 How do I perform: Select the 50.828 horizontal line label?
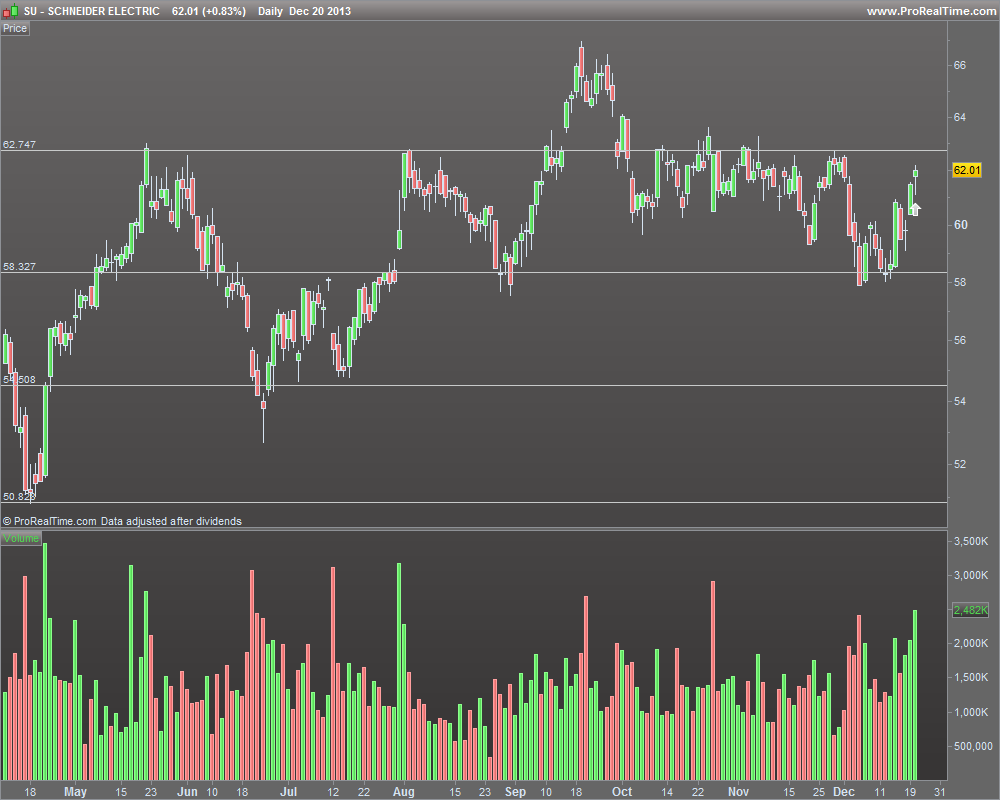19,496
